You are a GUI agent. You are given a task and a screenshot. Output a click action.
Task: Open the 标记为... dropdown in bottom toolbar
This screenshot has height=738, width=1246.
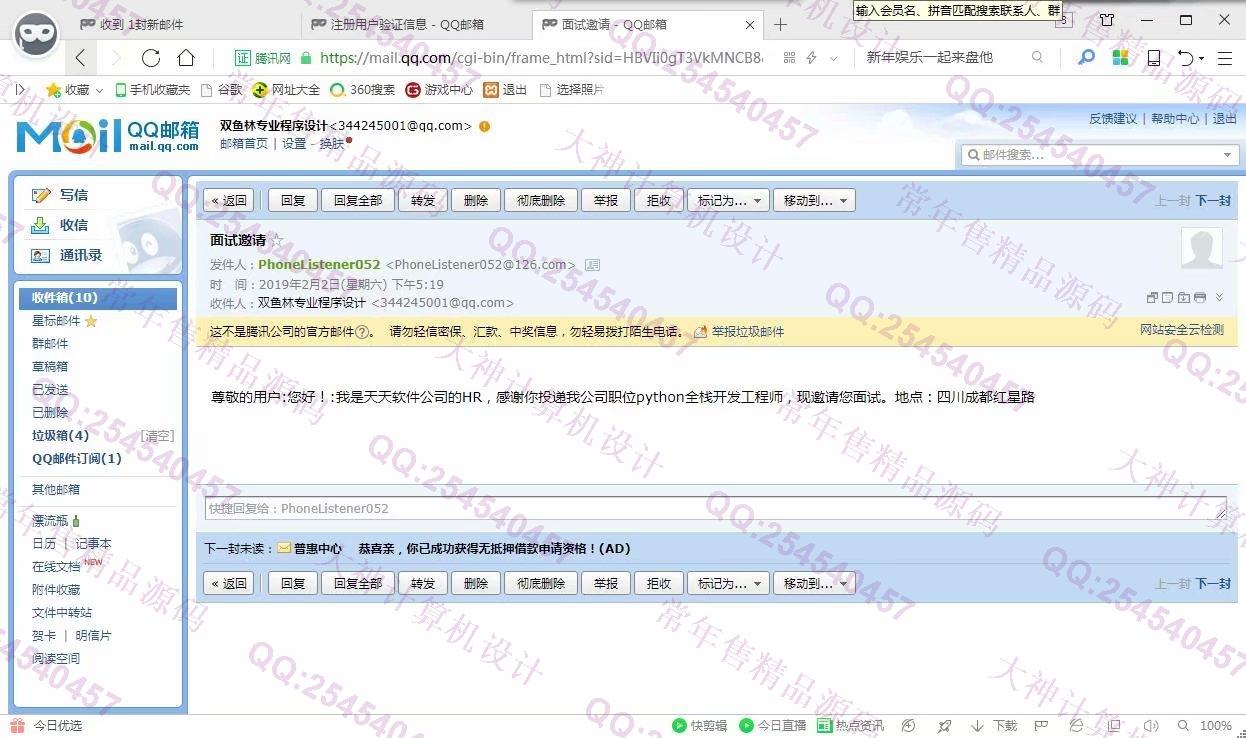[x=728, y=583]
